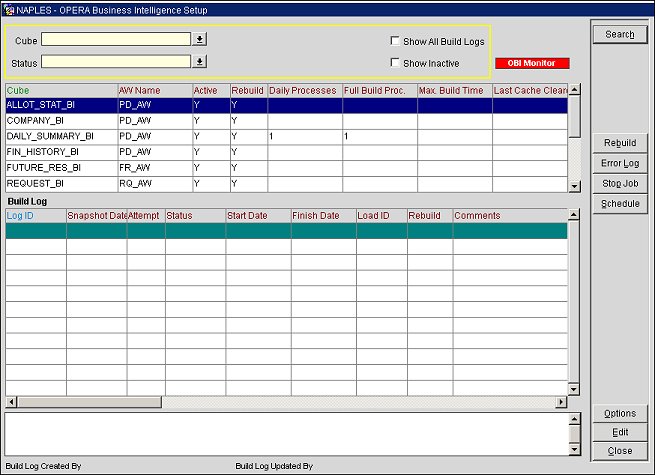Click inside the Cube input field

click(x=115, y=40)
